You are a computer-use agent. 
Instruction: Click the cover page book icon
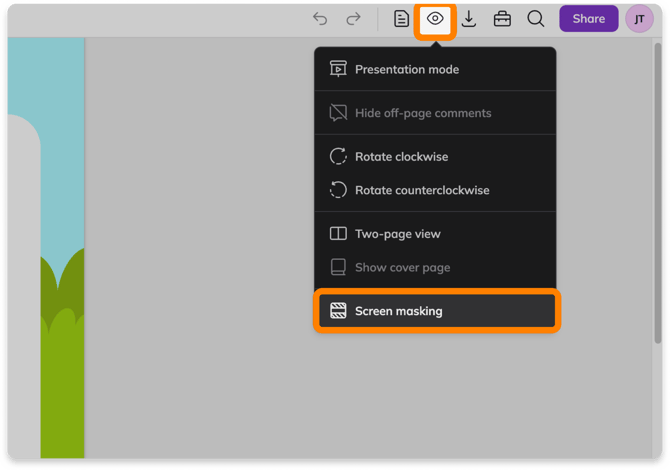pyautogui.click(x=338, y=267)
